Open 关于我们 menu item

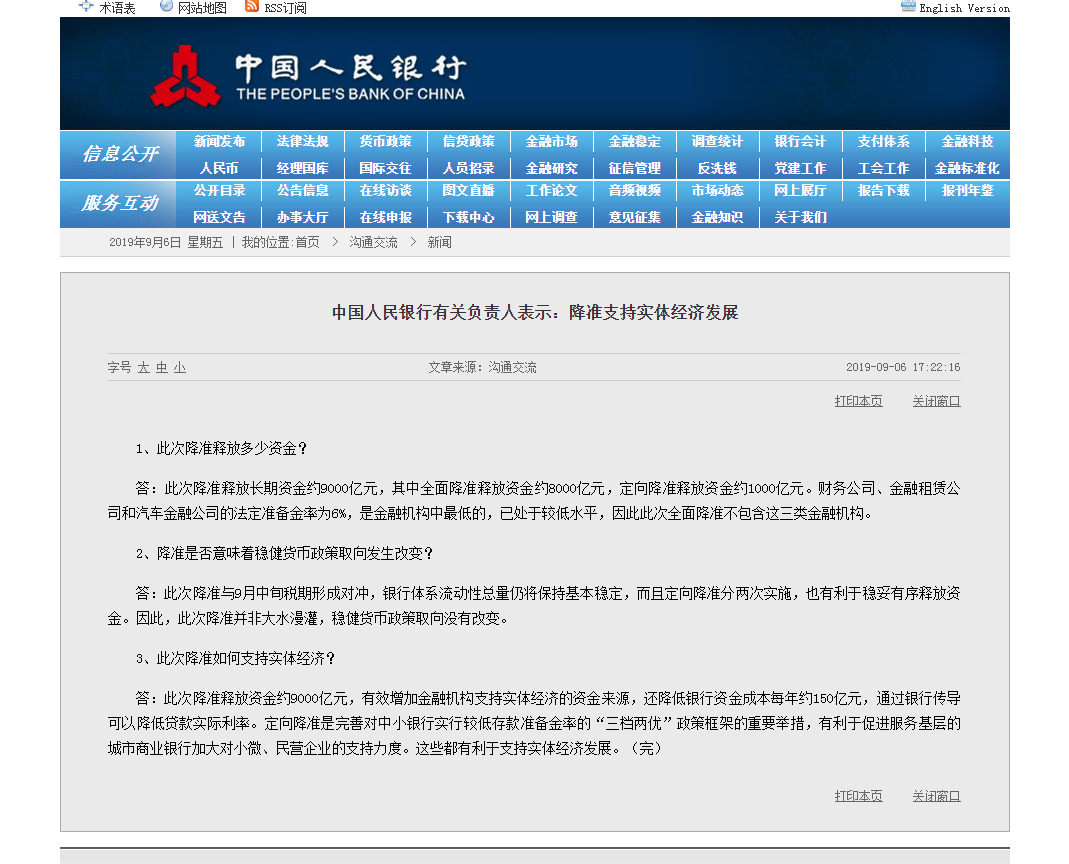[800, 217]
